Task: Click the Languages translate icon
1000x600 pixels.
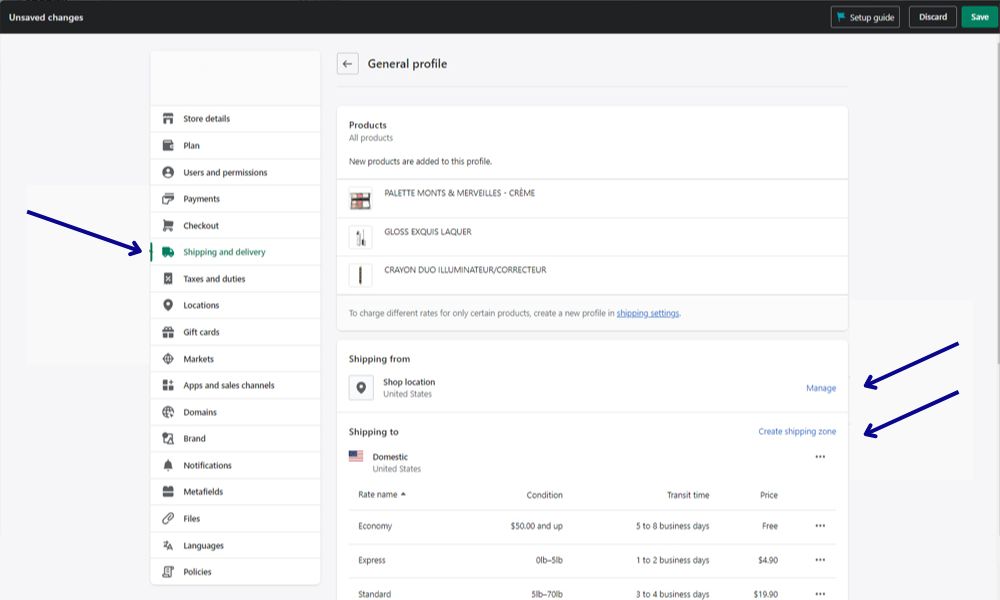Action: click(x=168, y=545)
